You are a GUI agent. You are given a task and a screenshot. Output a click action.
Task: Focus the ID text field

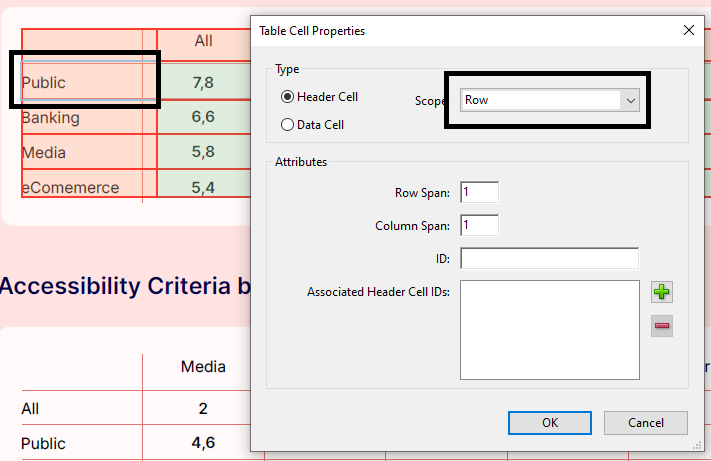[549, 259]
